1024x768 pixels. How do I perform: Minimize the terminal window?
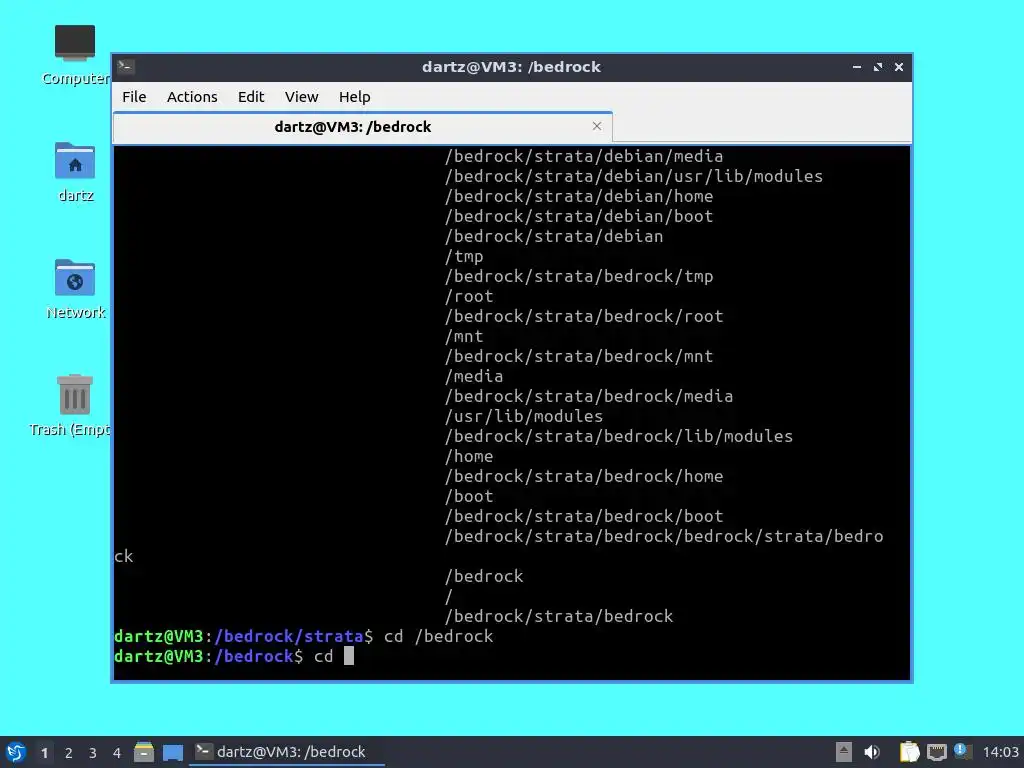point(857,67)
